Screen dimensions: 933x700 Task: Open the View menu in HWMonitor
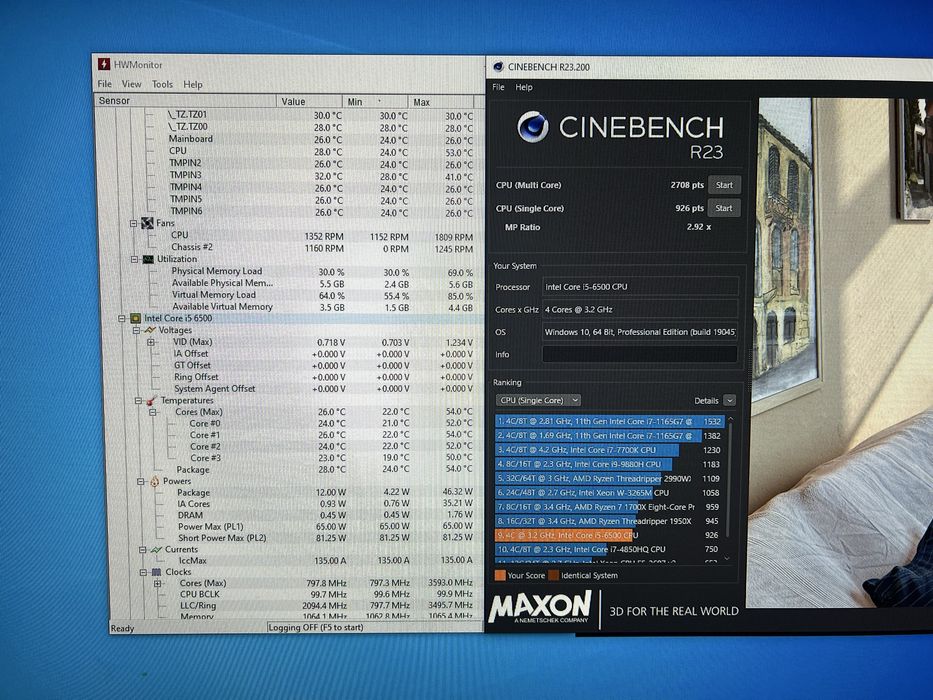(x=132, y=84)
